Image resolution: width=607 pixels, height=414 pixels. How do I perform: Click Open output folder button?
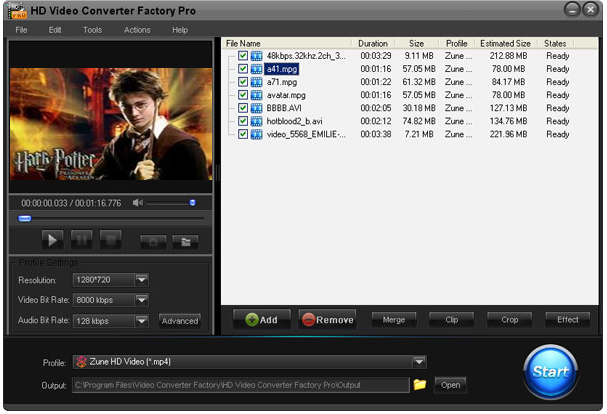[x=450, y=385]
